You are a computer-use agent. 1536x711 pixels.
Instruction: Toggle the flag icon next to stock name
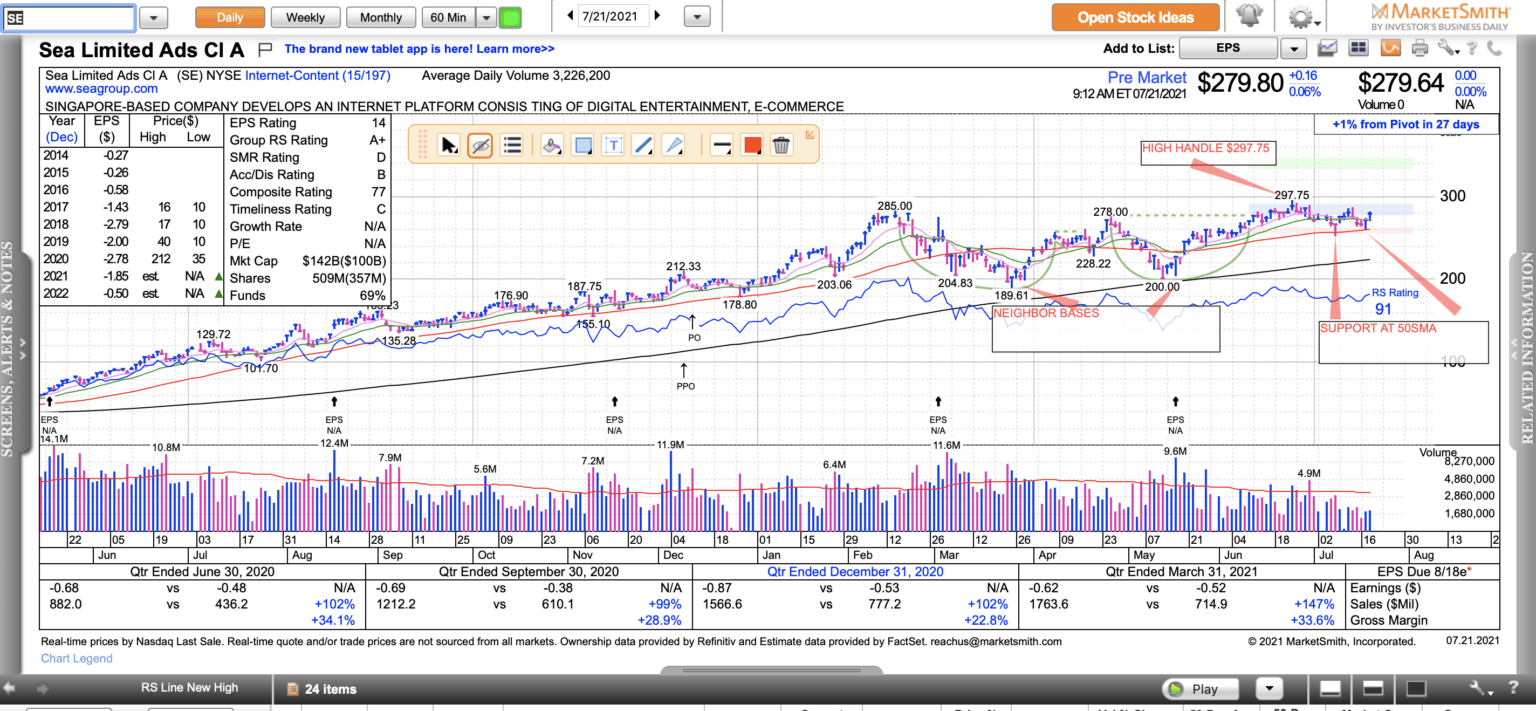[265, 48]
